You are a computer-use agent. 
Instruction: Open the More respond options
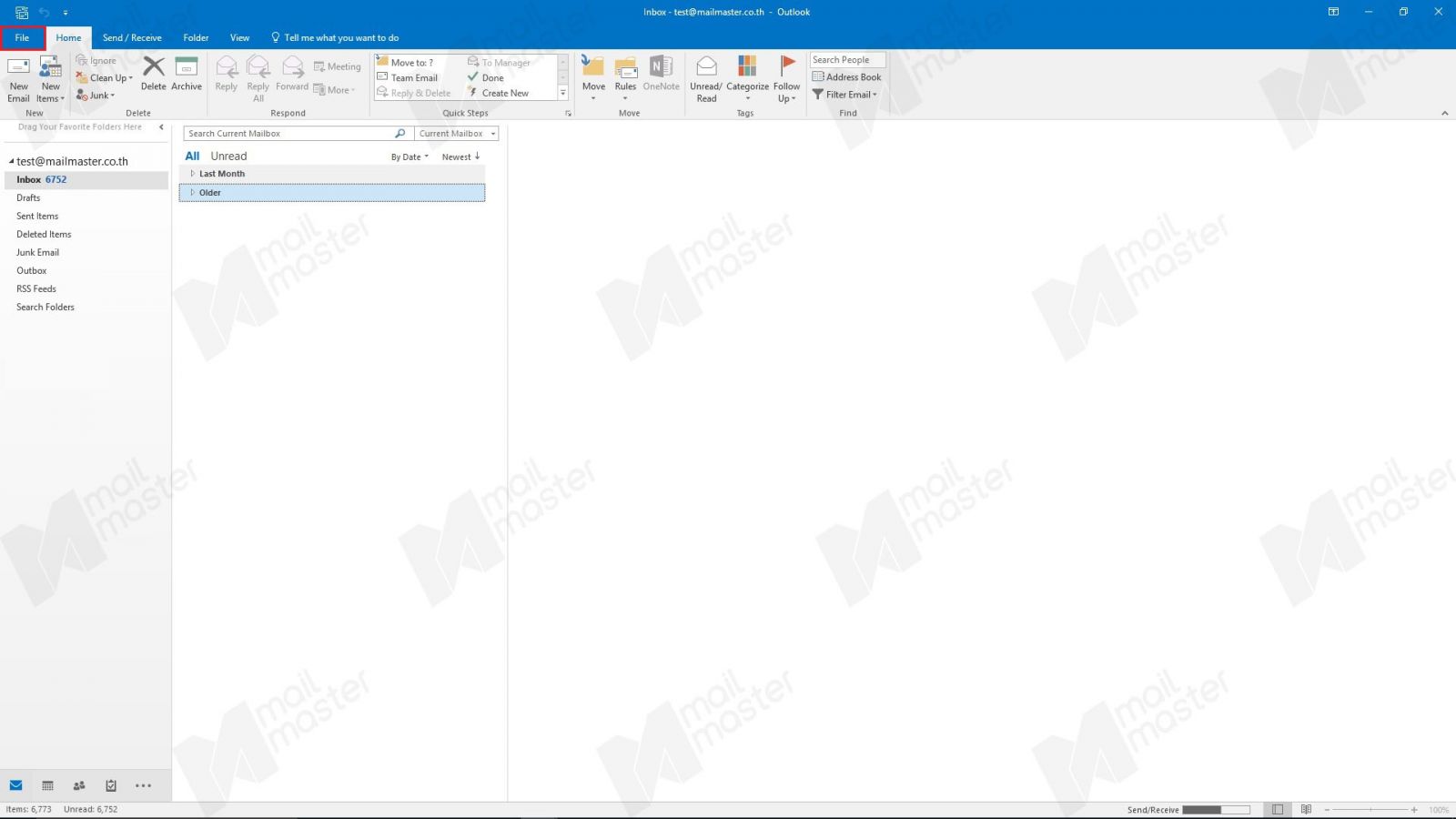point(334,90)
